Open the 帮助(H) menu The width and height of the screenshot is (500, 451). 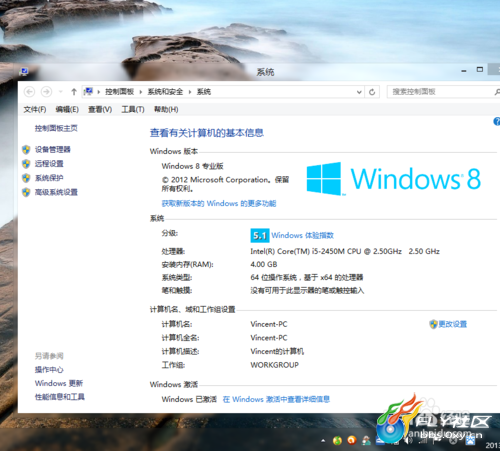[166, 109]
